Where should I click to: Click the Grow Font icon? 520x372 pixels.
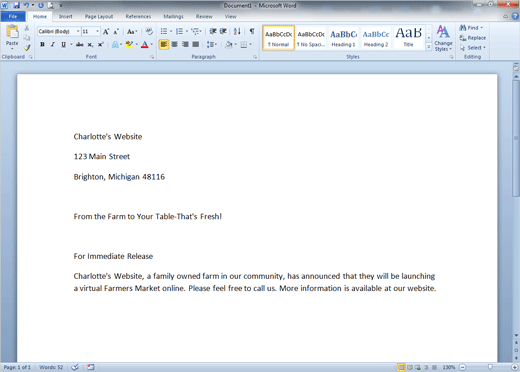(106, 32)
